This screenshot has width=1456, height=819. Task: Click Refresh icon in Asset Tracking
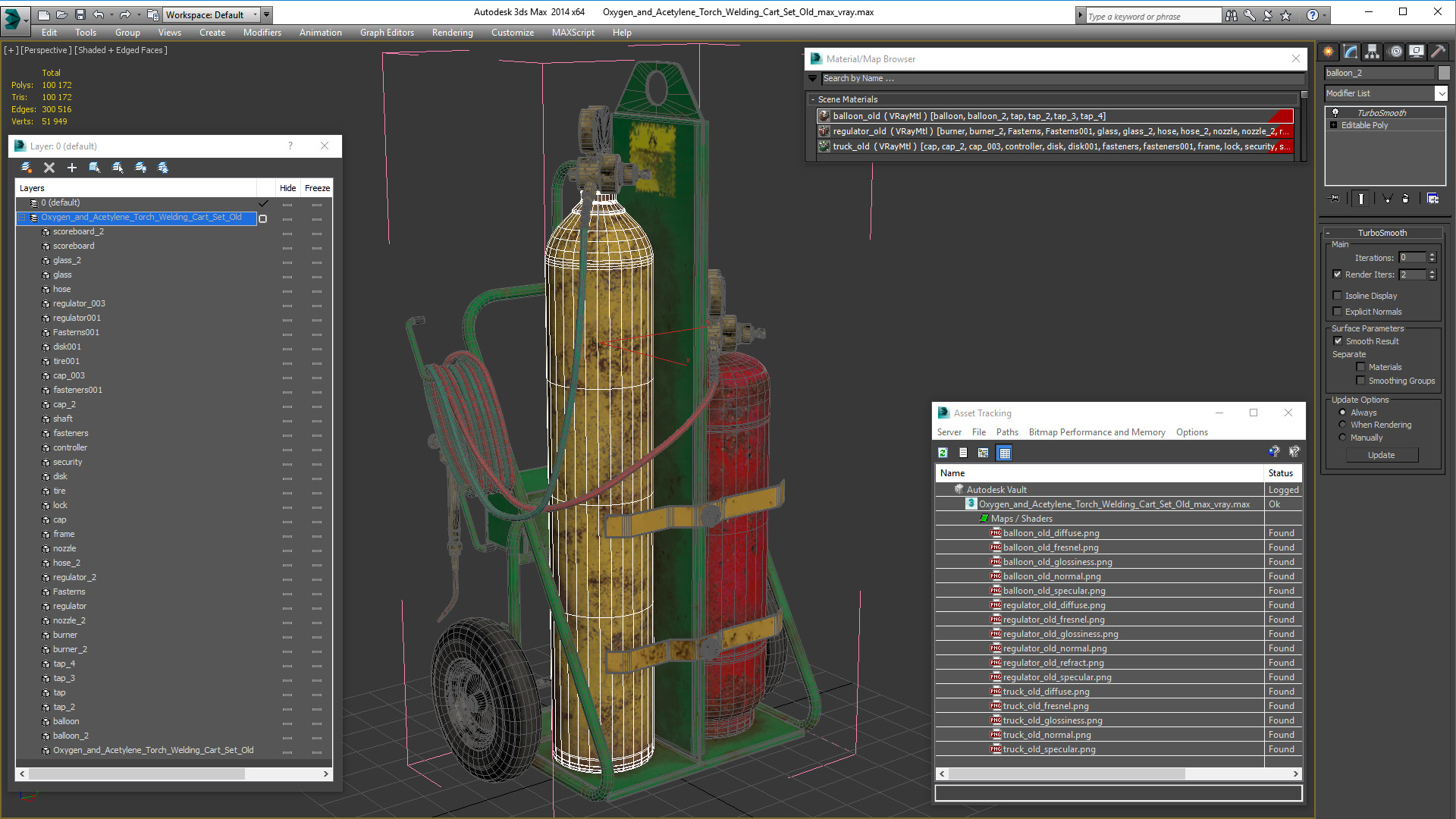tap(943, 453)
